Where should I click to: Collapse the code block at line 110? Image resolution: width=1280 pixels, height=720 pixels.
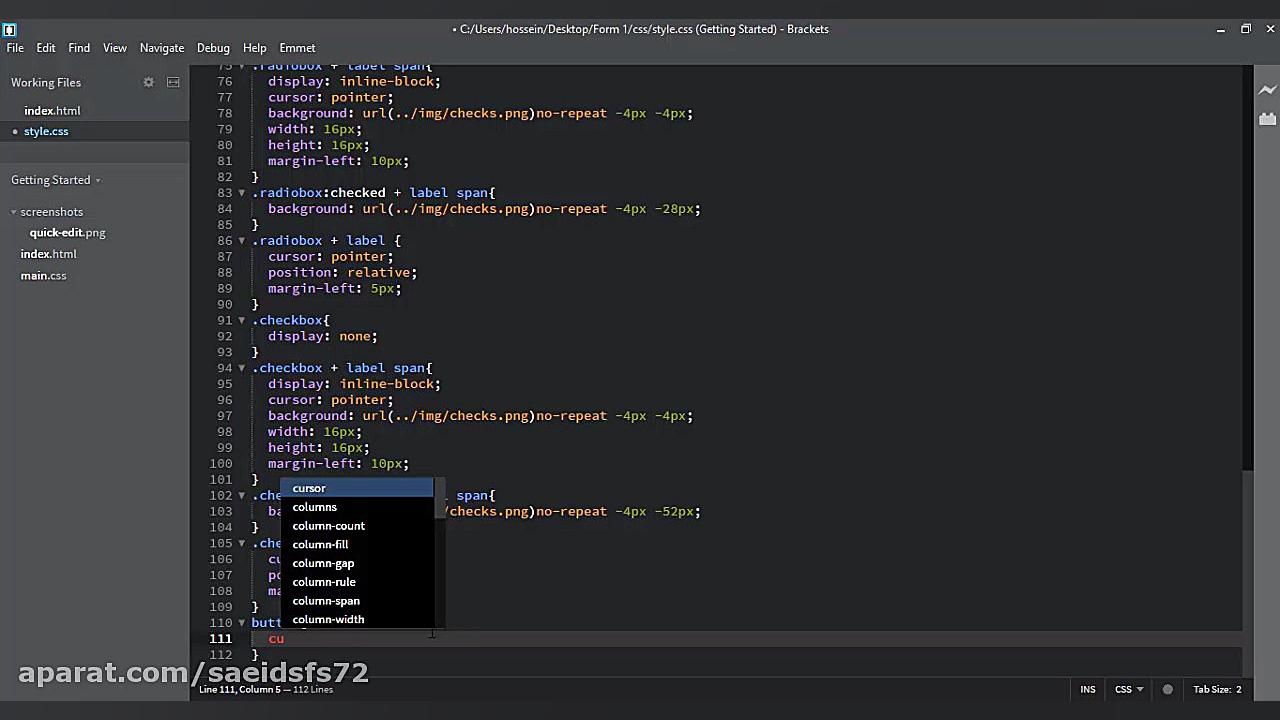pyautogui.click(x=241, y=623)
